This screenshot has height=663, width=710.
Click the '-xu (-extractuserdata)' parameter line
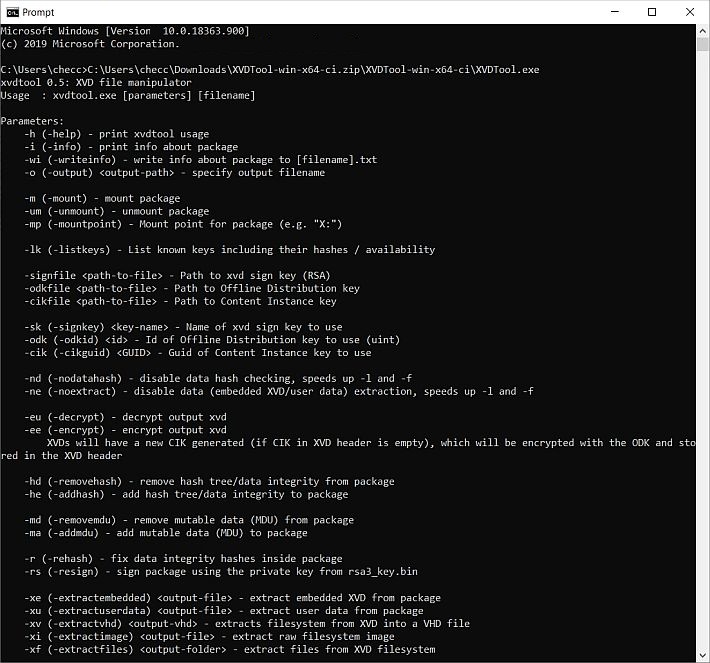[224, 610]
